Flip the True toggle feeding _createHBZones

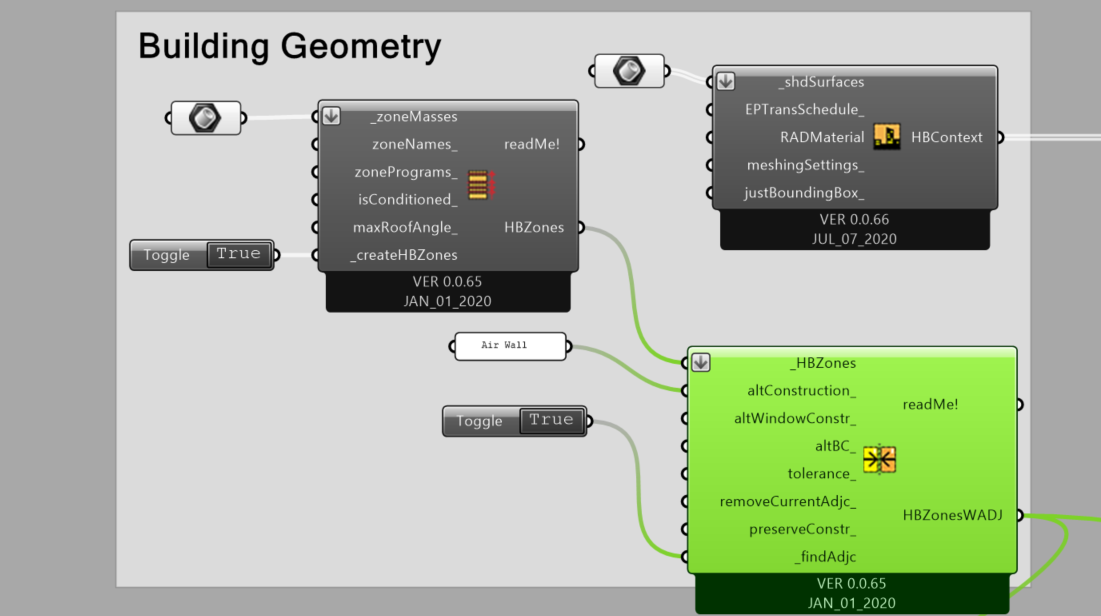click(239, 254)
